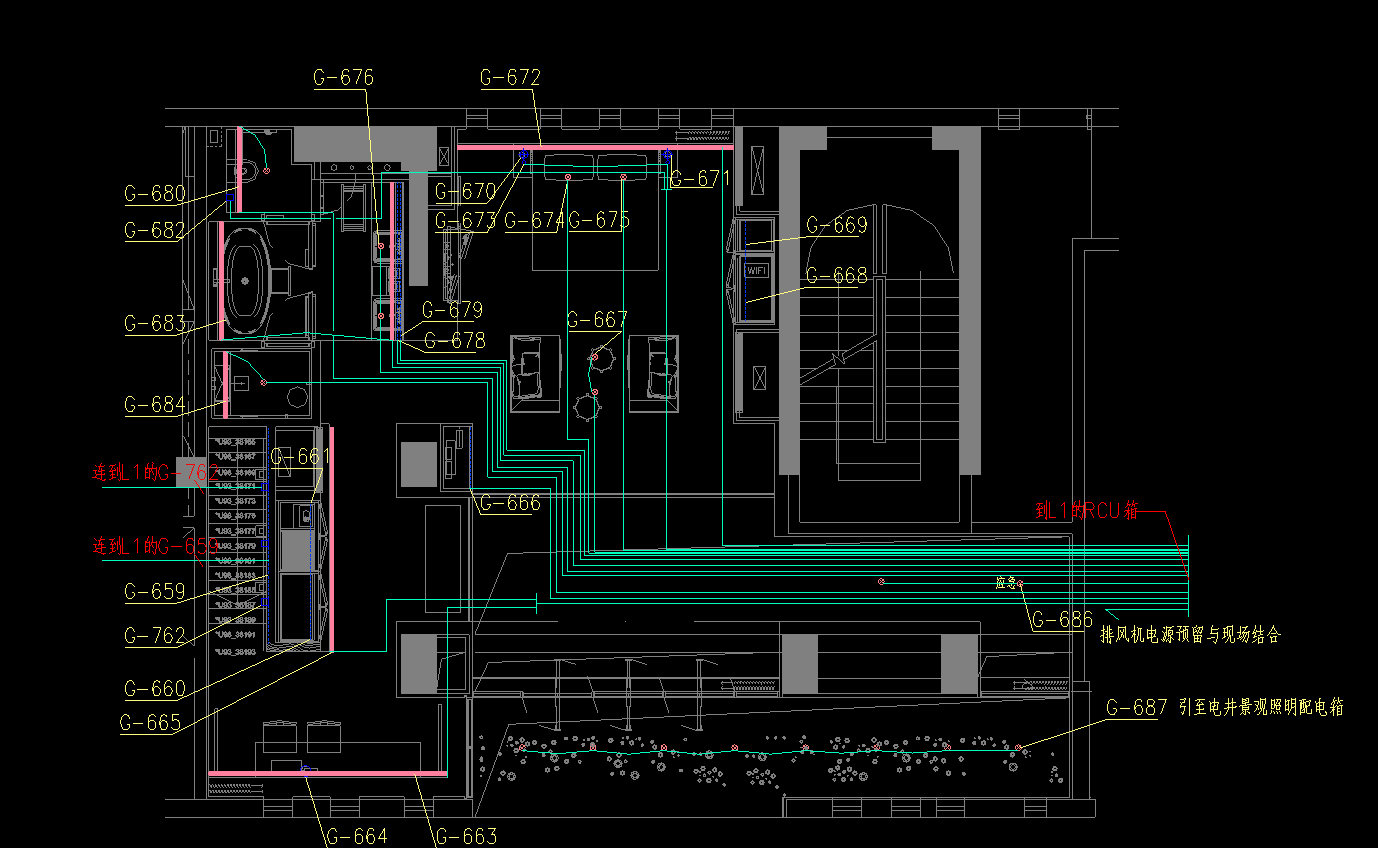
Task: Select the G-683 label beside the bathtub
Action: tap(155, 324)
